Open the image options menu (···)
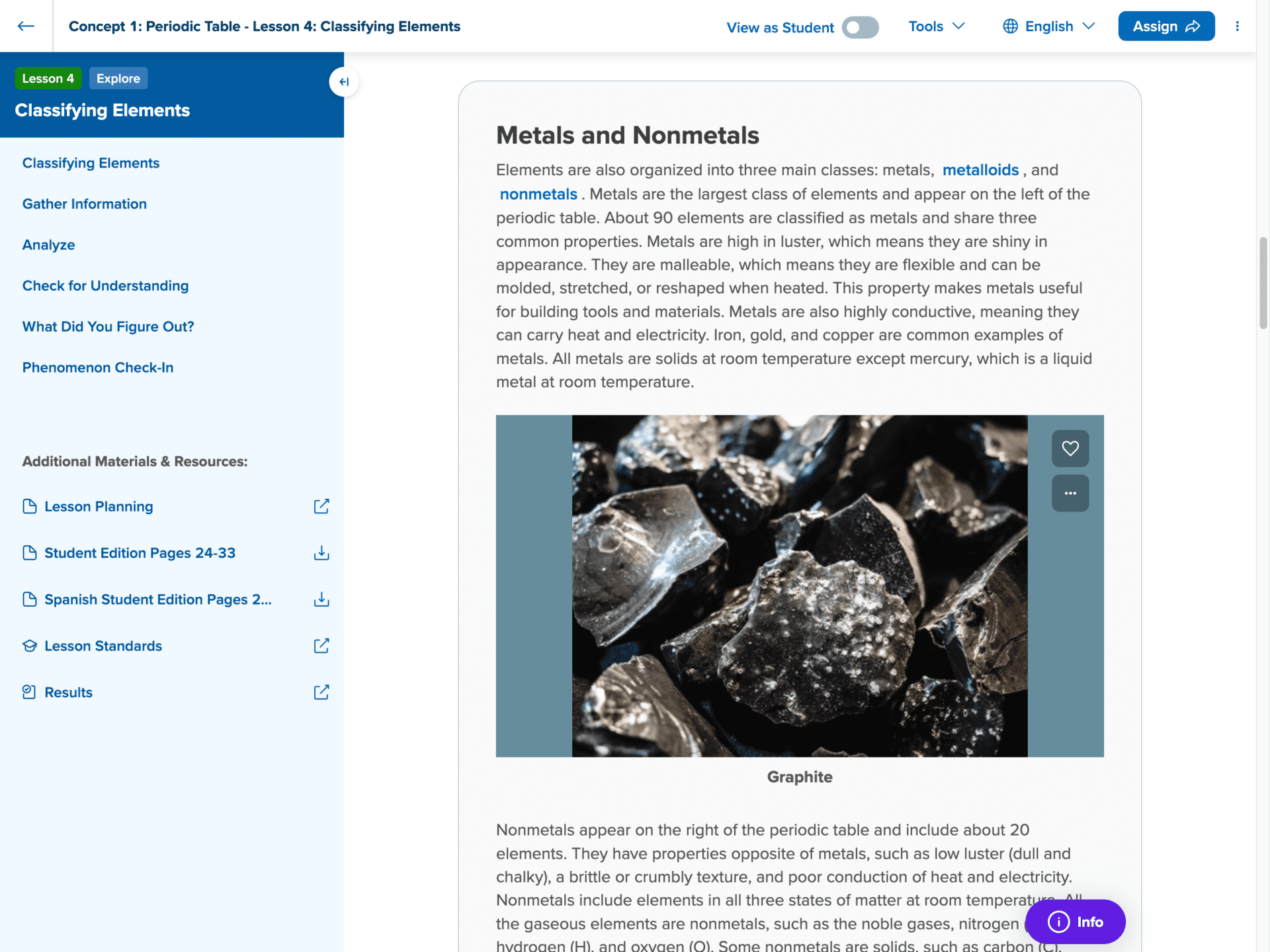The height and width of the screenshot is (952, 1270). [1069, 492]
